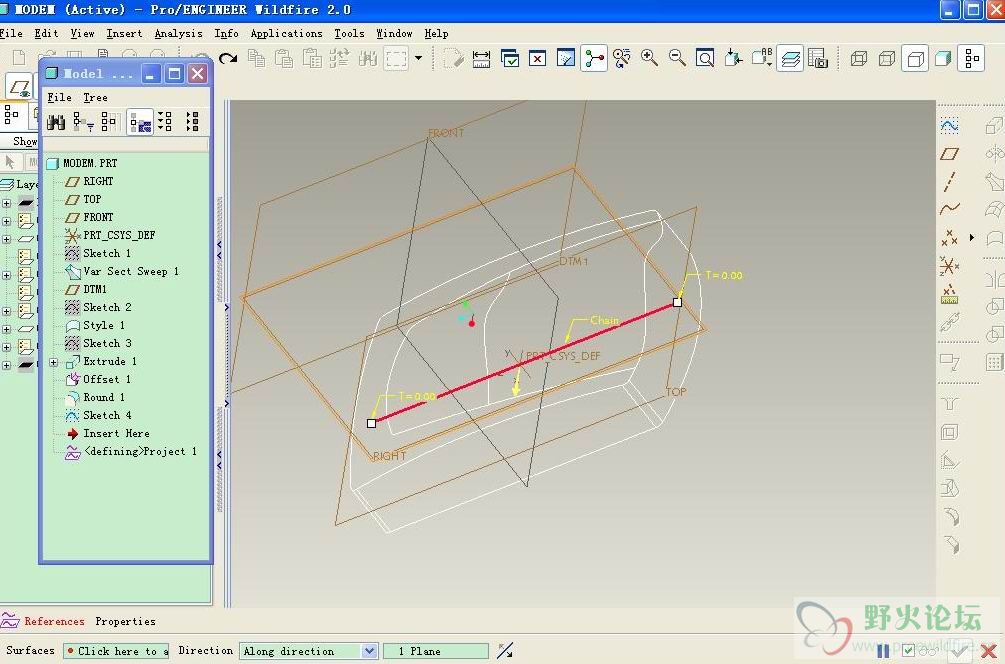Click the Datum Plane tool icon

[949, 154]
